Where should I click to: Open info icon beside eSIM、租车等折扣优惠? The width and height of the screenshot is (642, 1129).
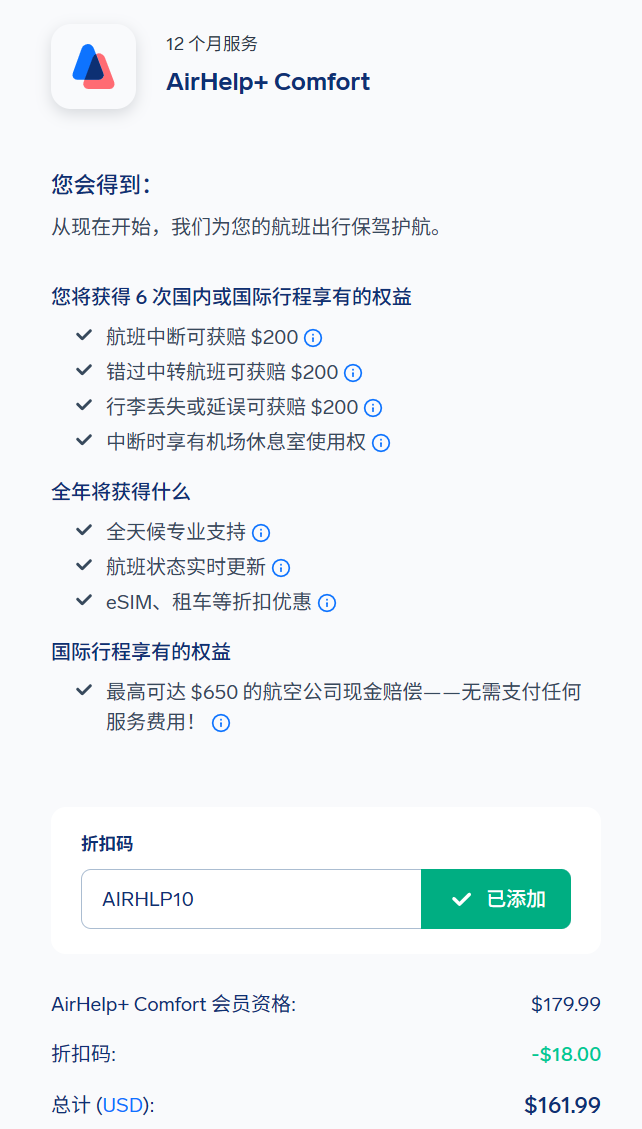tap(327, 602)
